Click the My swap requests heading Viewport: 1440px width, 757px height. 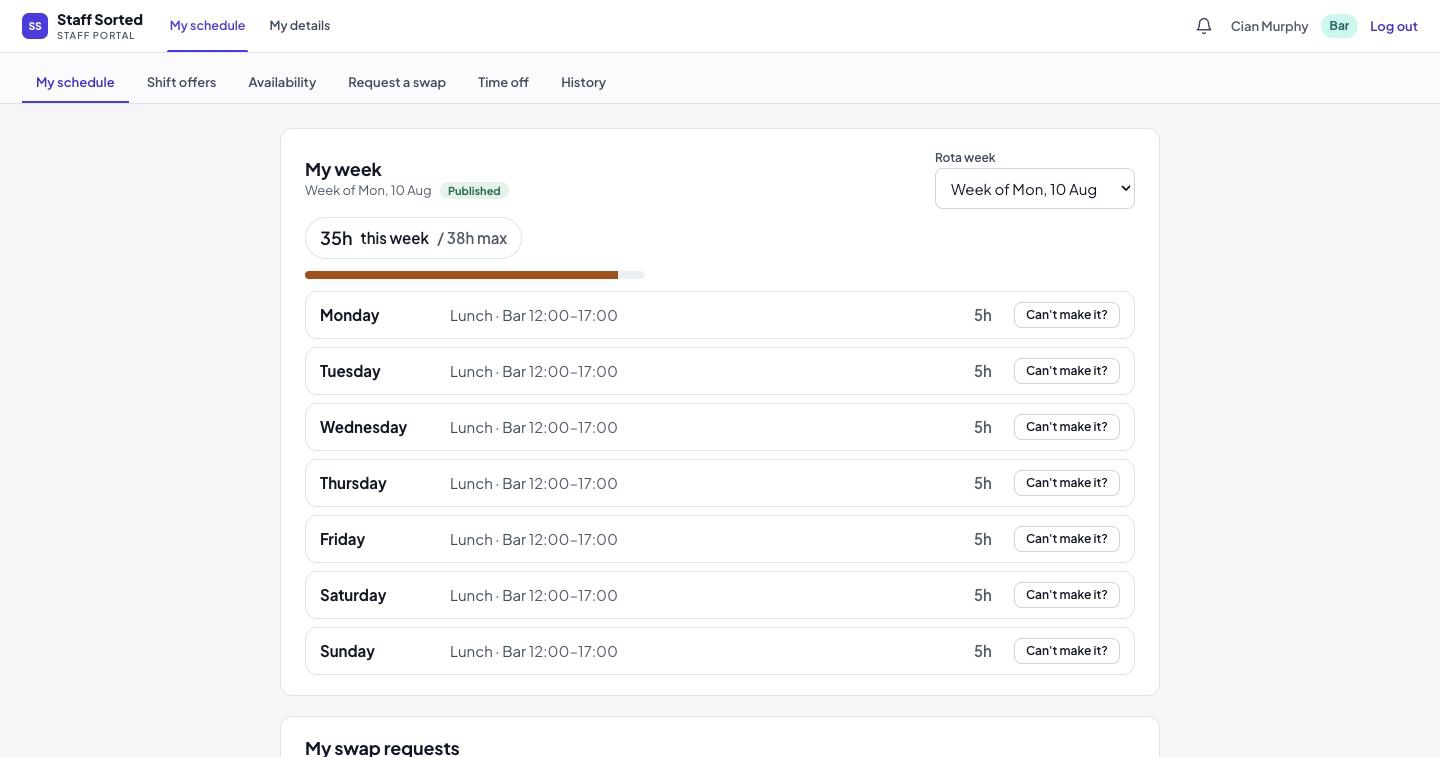tap(382, 748)
